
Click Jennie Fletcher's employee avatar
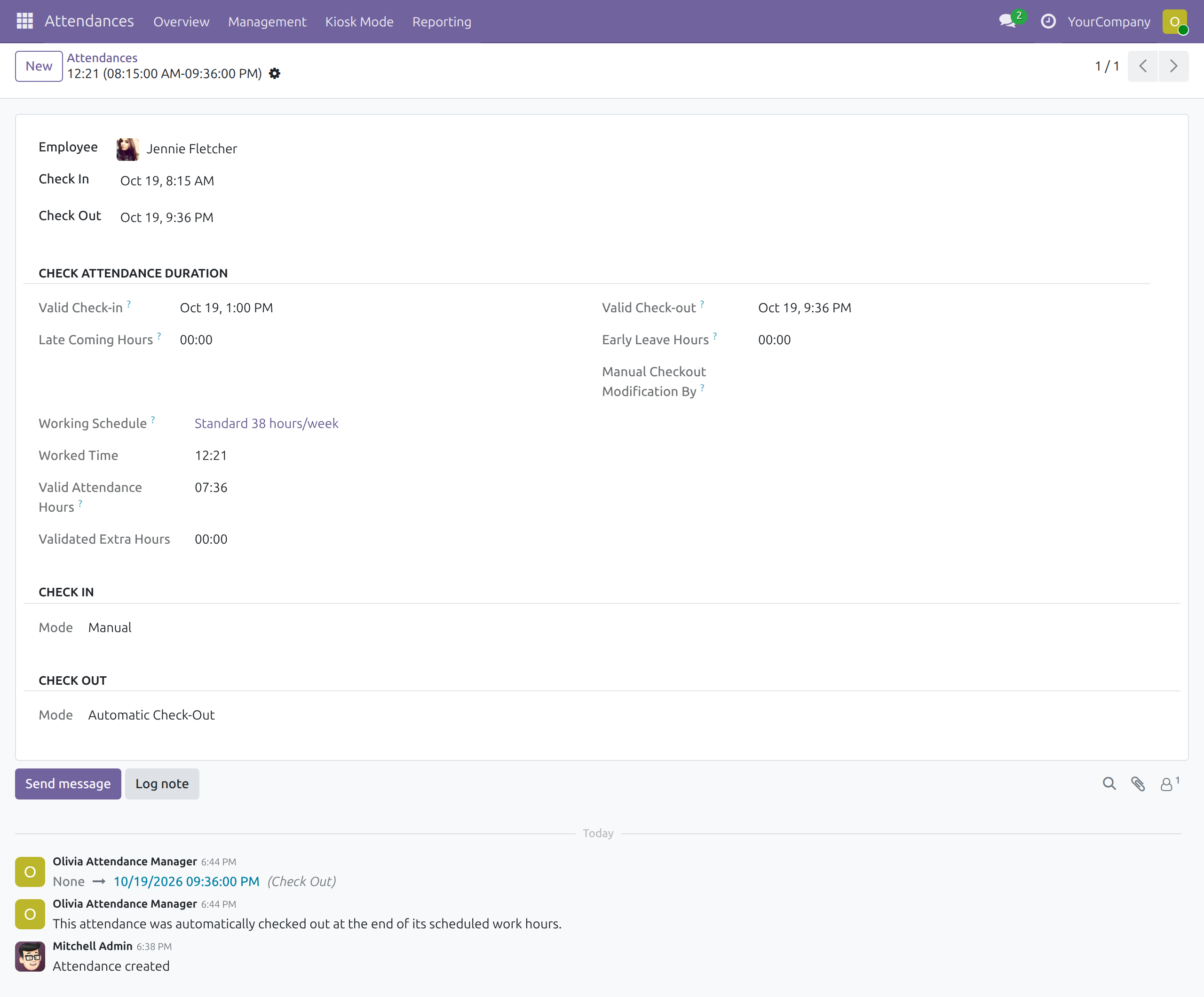click(127, 149)
